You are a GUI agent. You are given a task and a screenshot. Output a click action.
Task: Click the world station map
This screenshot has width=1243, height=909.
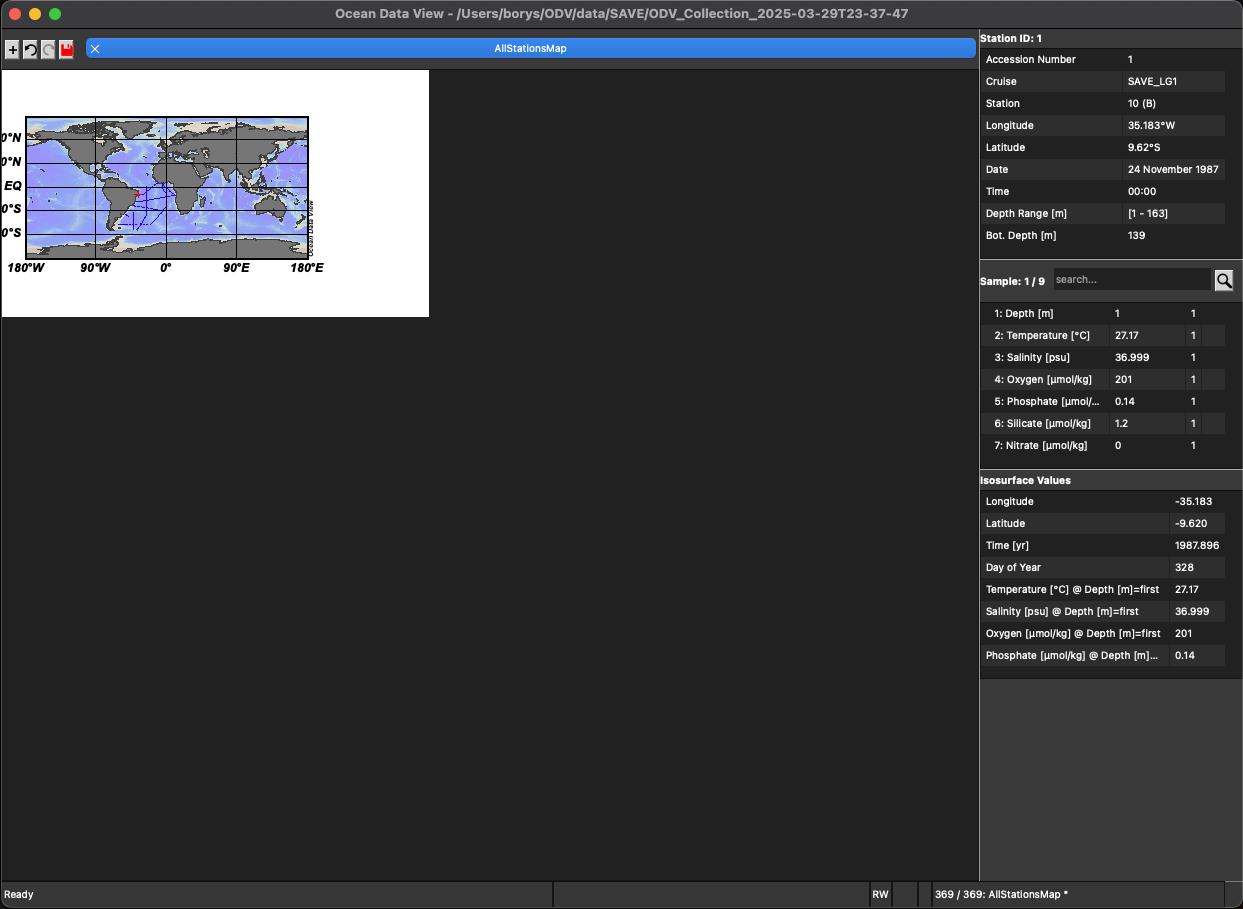(x=167, y=188)
